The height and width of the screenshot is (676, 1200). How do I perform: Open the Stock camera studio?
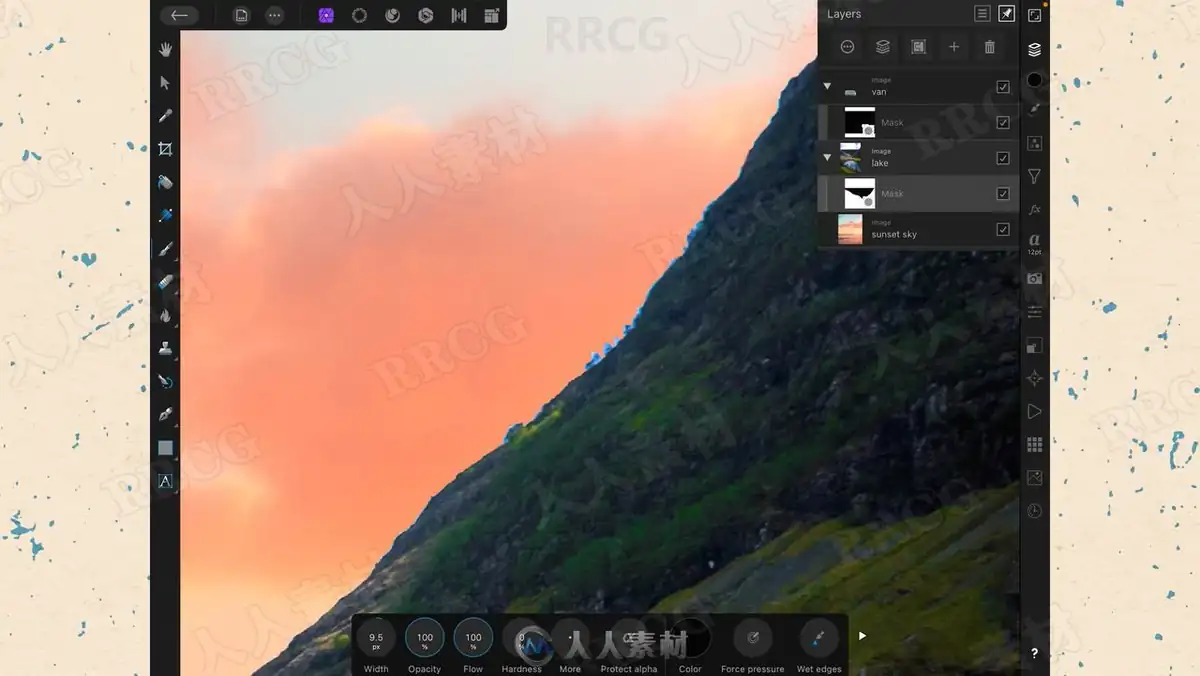[x=1035, y=278]
